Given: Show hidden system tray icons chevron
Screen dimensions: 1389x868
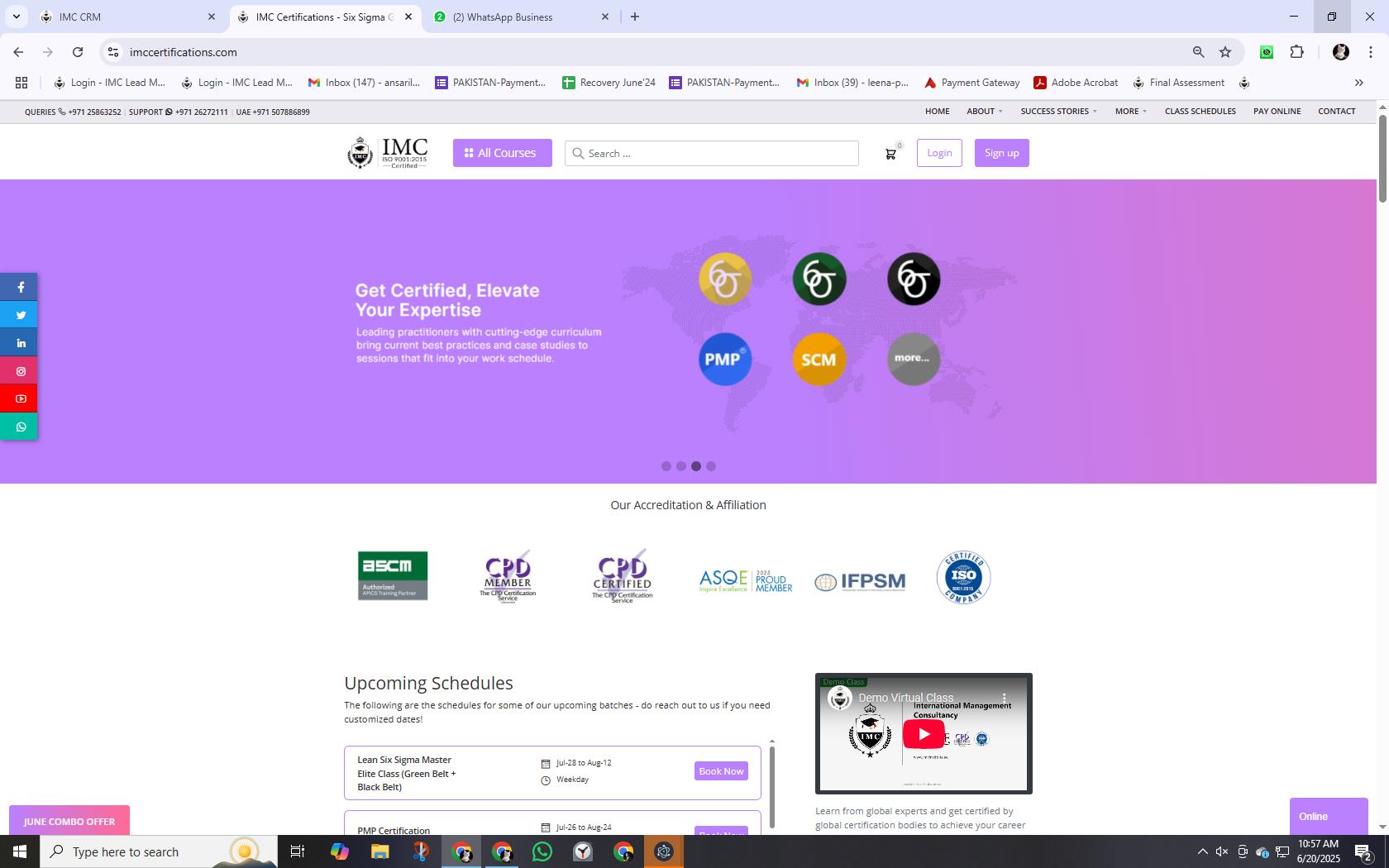Looking at the screenshot, I should (x=1202, y=851).
